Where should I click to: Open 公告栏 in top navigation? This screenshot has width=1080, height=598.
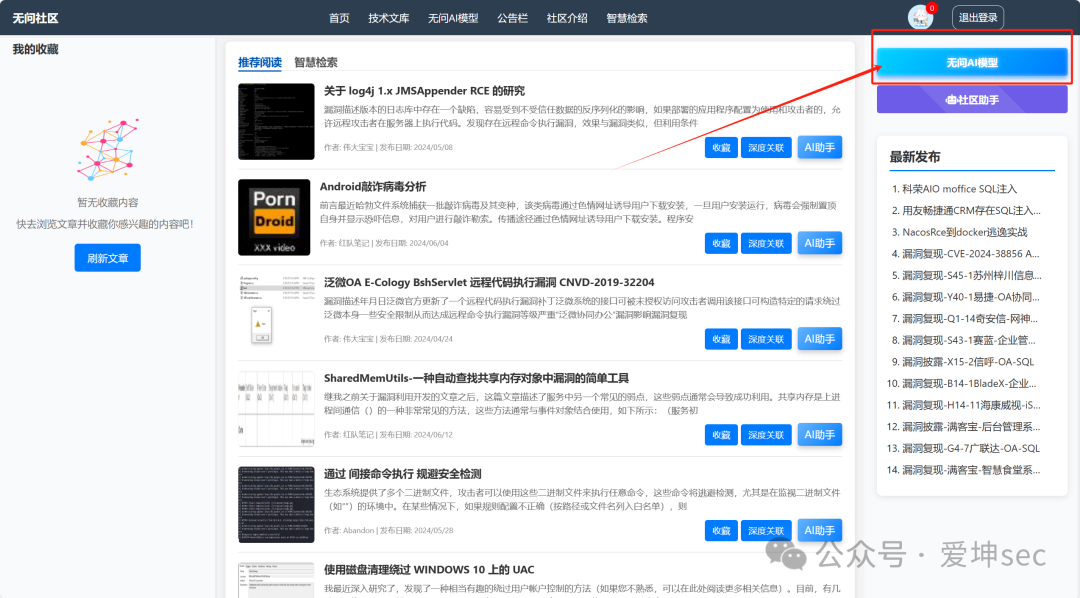coord(512,18)
